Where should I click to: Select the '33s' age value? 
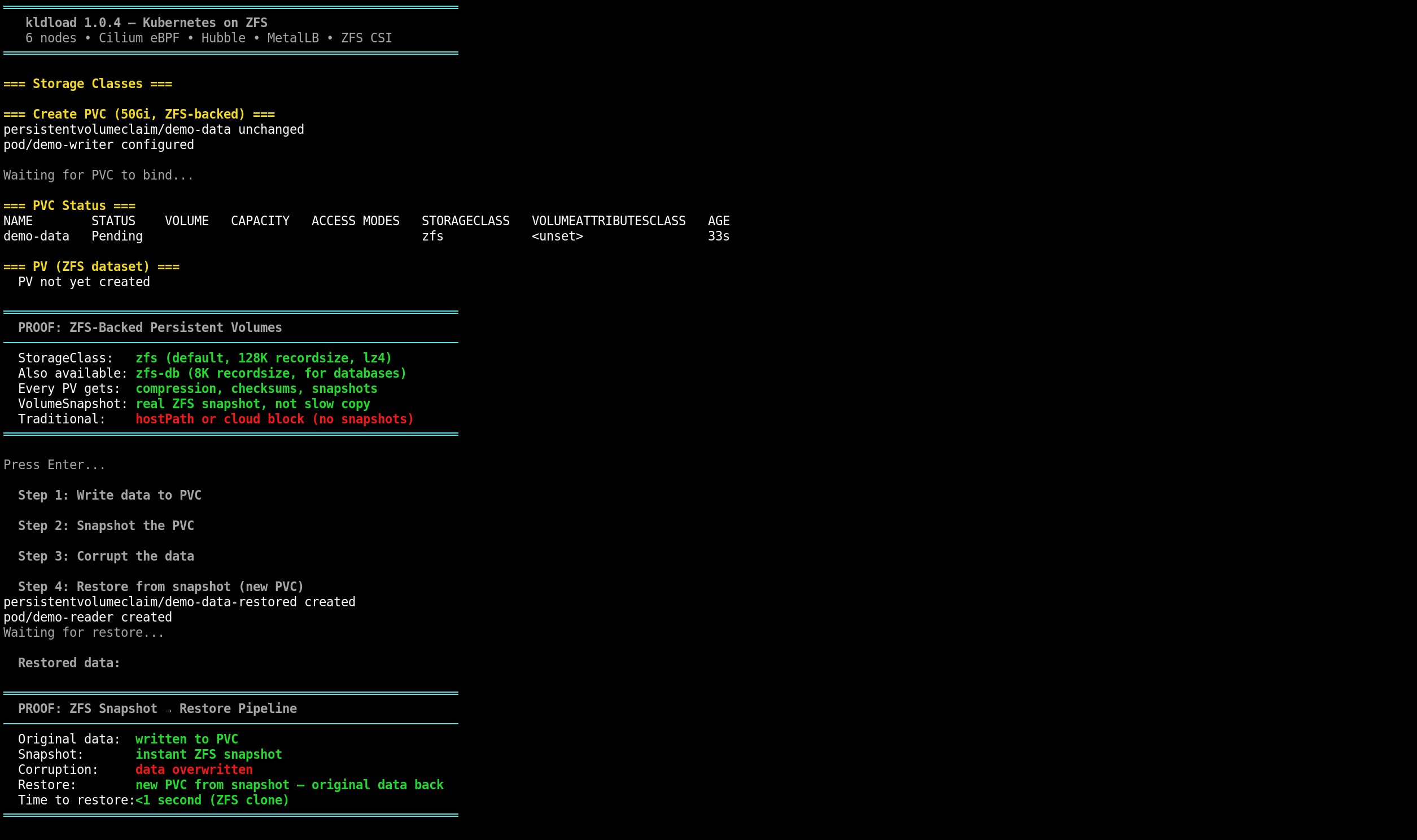719,237
